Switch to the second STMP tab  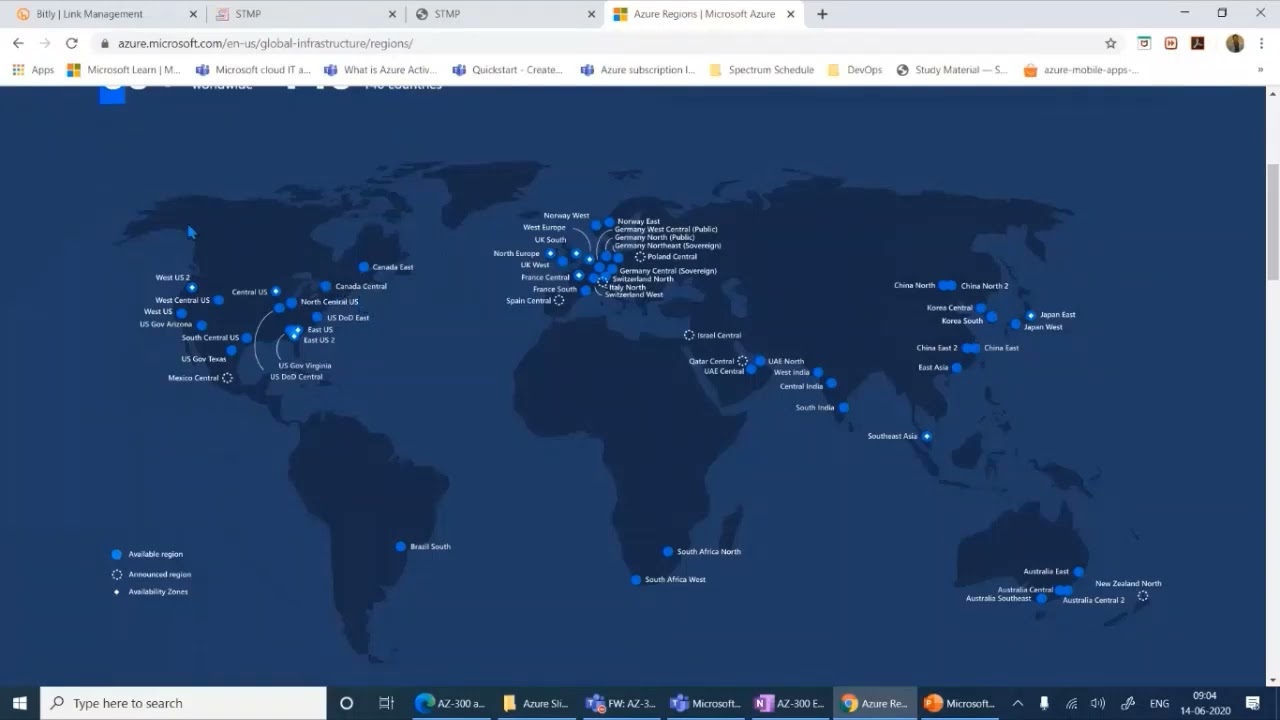coord(506,14)
